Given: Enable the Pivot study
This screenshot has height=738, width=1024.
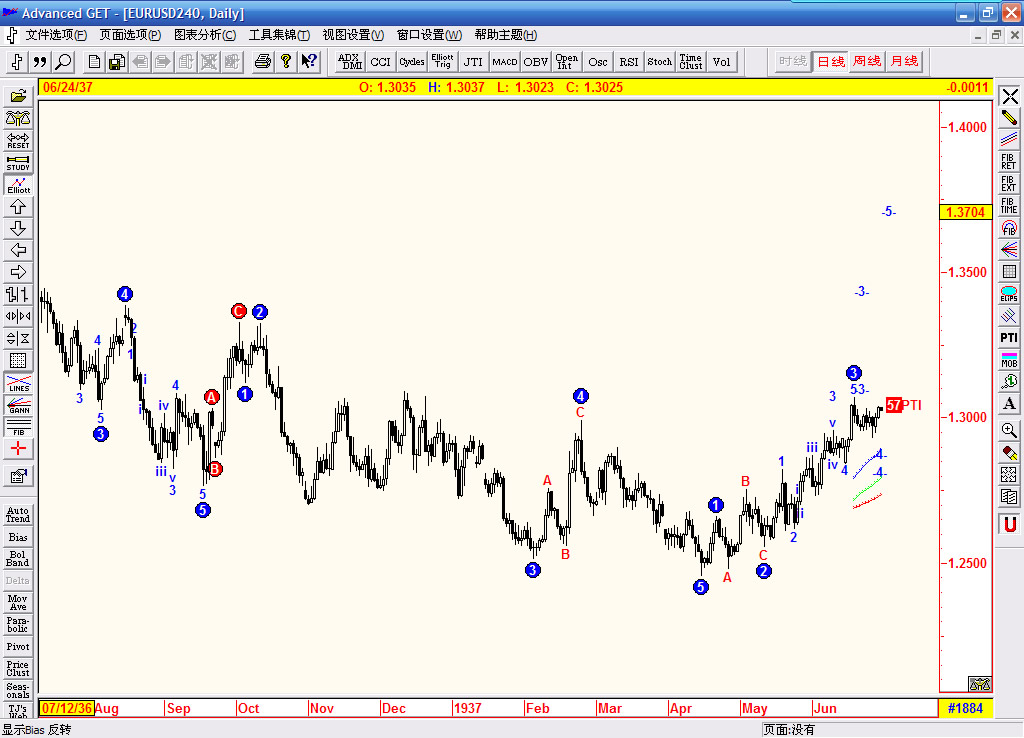Looking at the screenshot, I should click(x=18, y=647).
